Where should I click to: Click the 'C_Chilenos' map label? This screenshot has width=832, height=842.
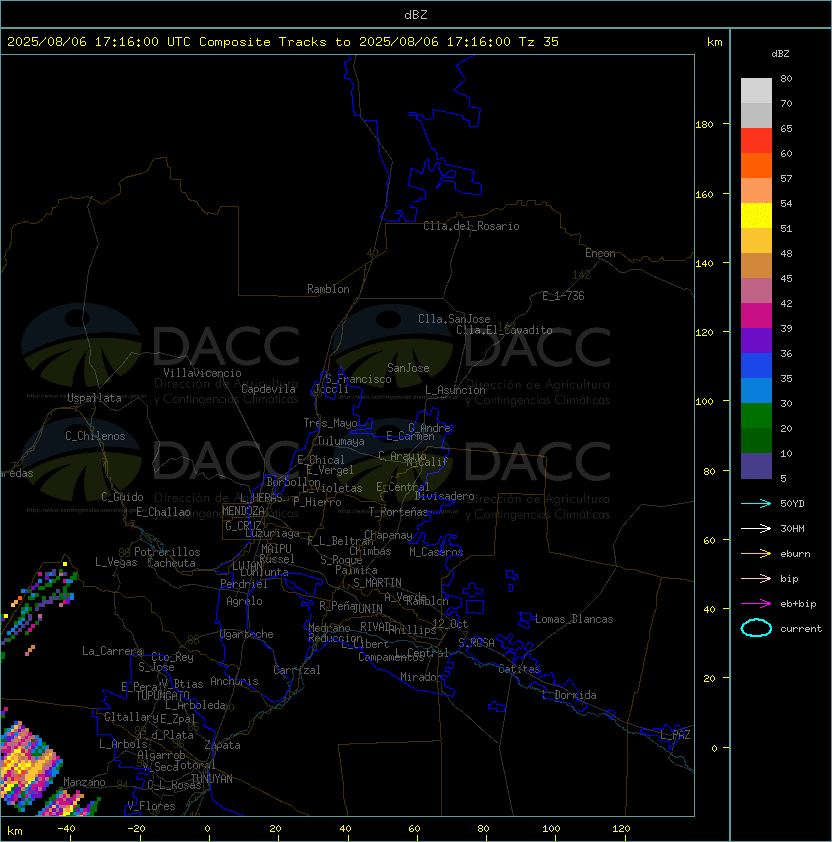pyautogui.click(x=95, y=436)
